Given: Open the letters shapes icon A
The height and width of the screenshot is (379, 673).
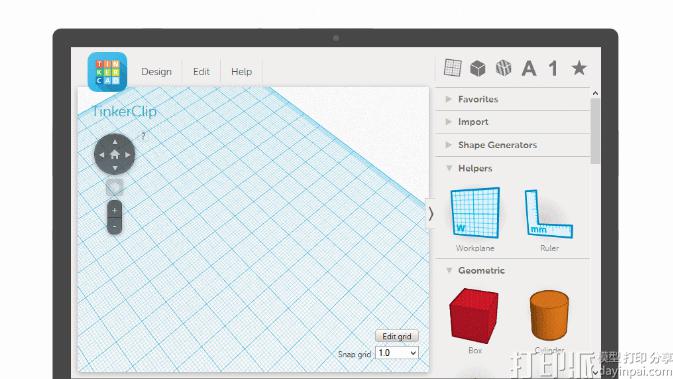Looking at the screenshot, I should 529,68.
